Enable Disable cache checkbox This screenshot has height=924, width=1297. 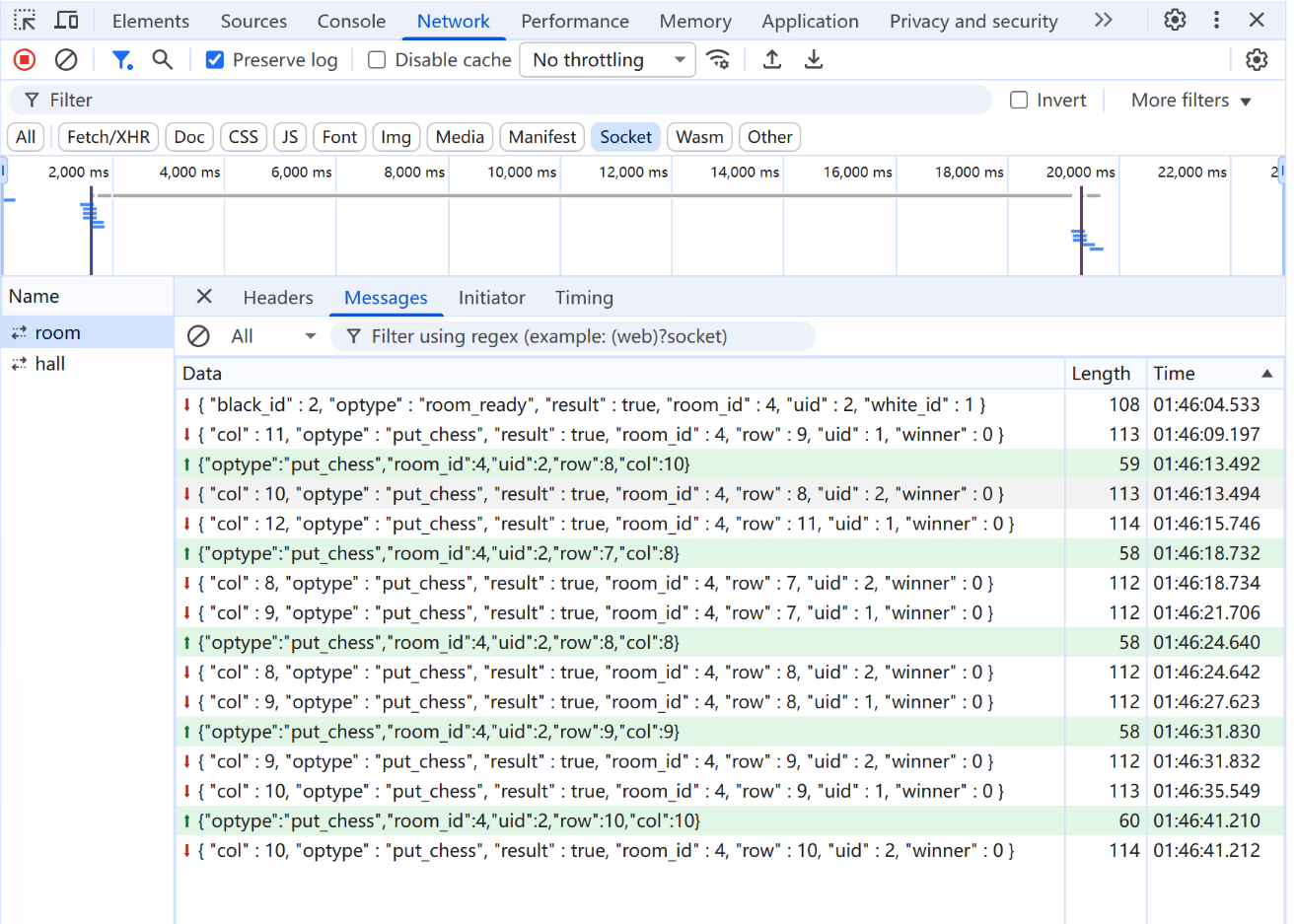point(377,60)
